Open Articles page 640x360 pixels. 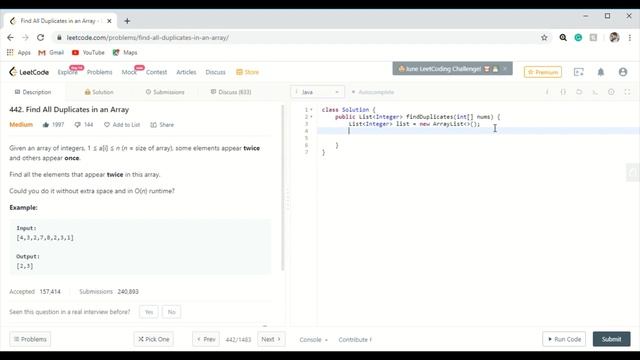[x=186, y=72]
